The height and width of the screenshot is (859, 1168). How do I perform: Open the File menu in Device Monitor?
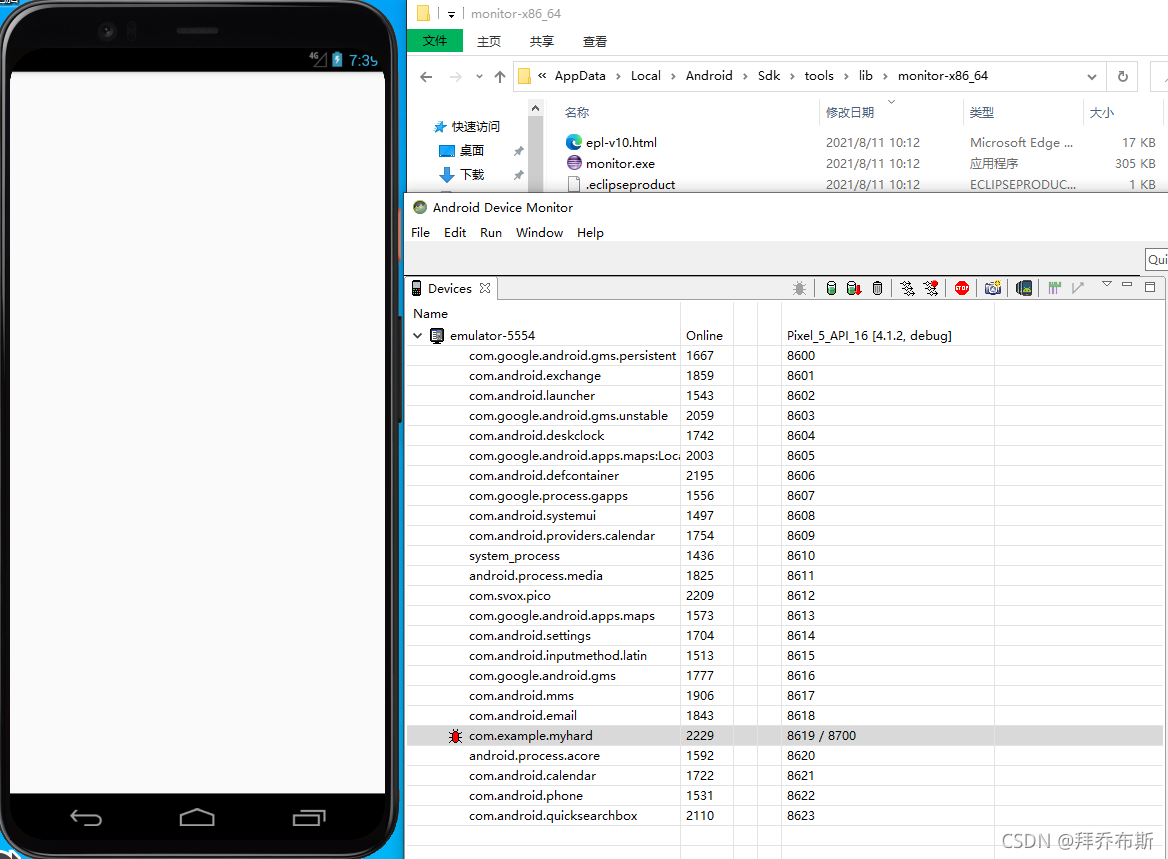coord(420,232)
